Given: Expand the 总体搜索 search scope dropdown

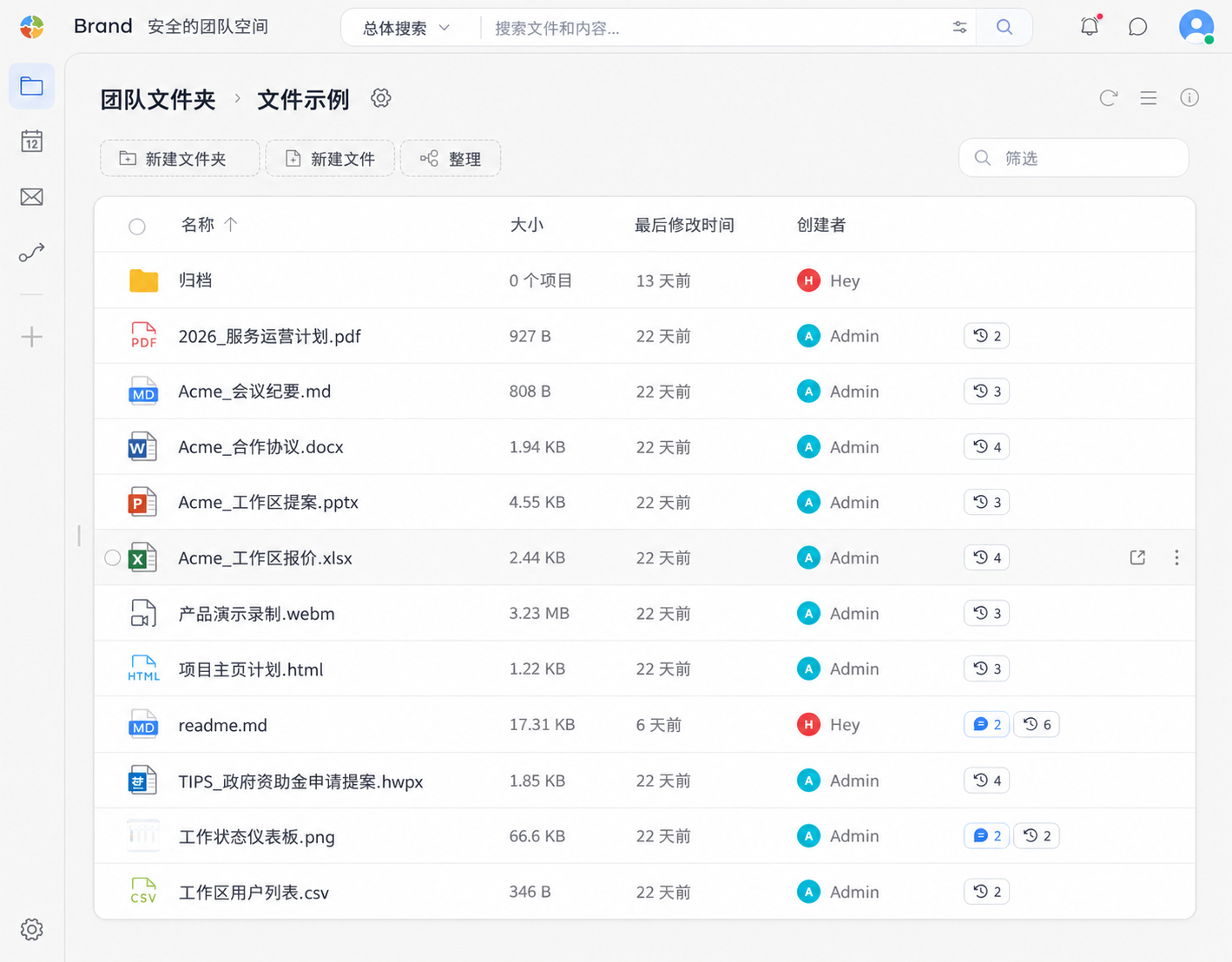Looking at the screenshot, I should 406,28.
